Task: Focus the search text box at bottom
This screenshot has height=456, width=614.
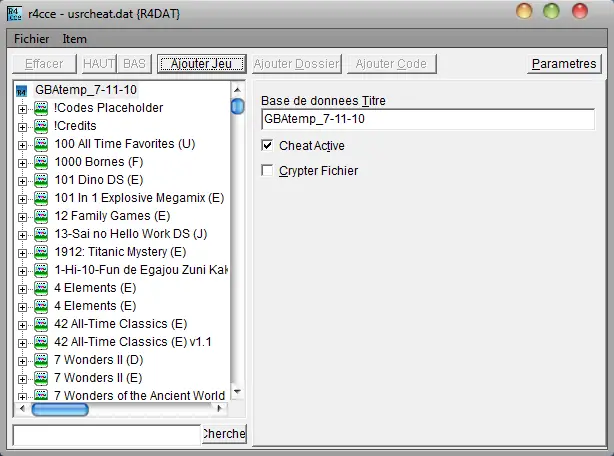Action: coord(107,435)
